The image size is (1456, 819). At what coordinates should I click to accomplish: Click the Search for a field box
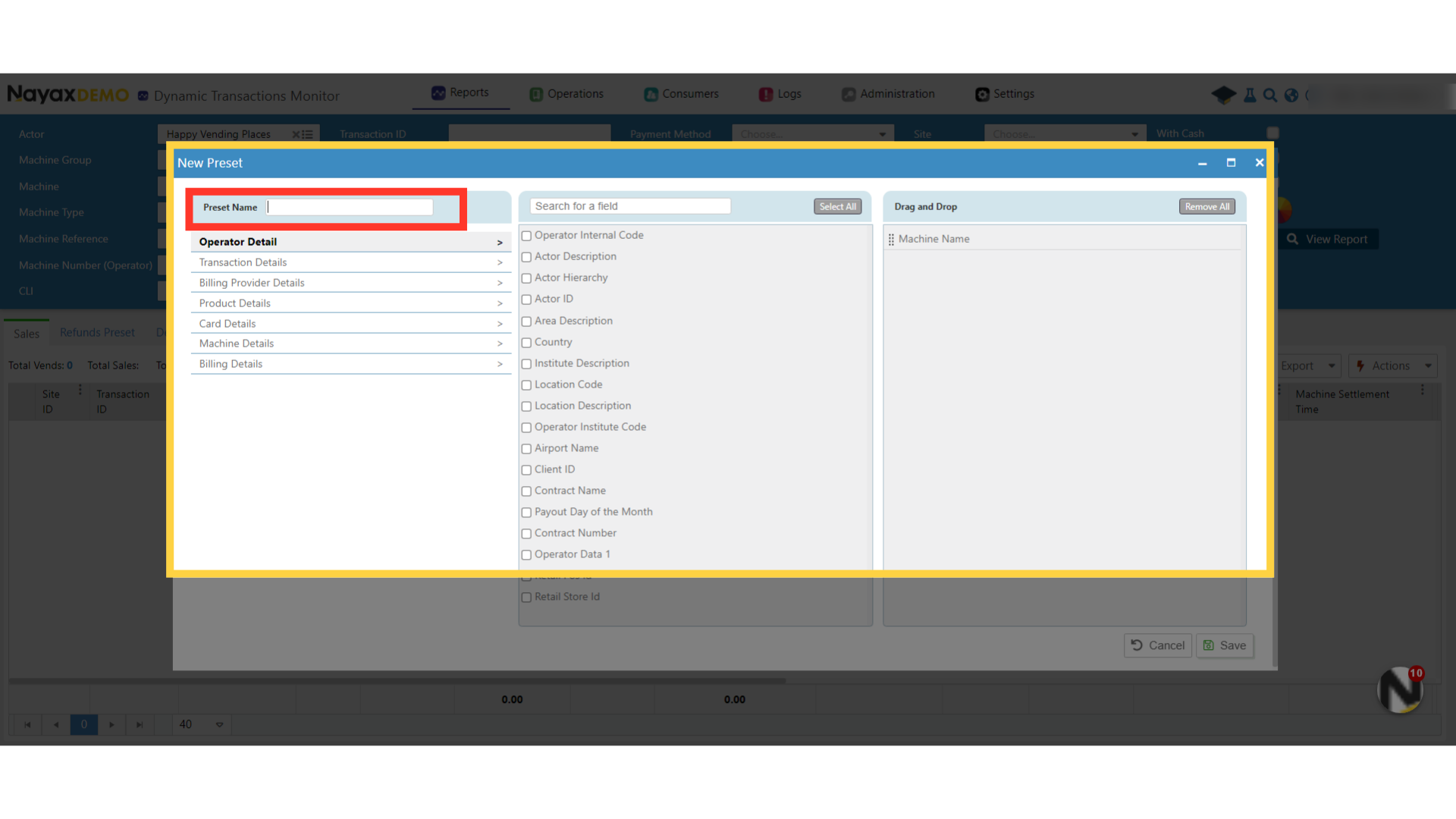tap(629, 206)
